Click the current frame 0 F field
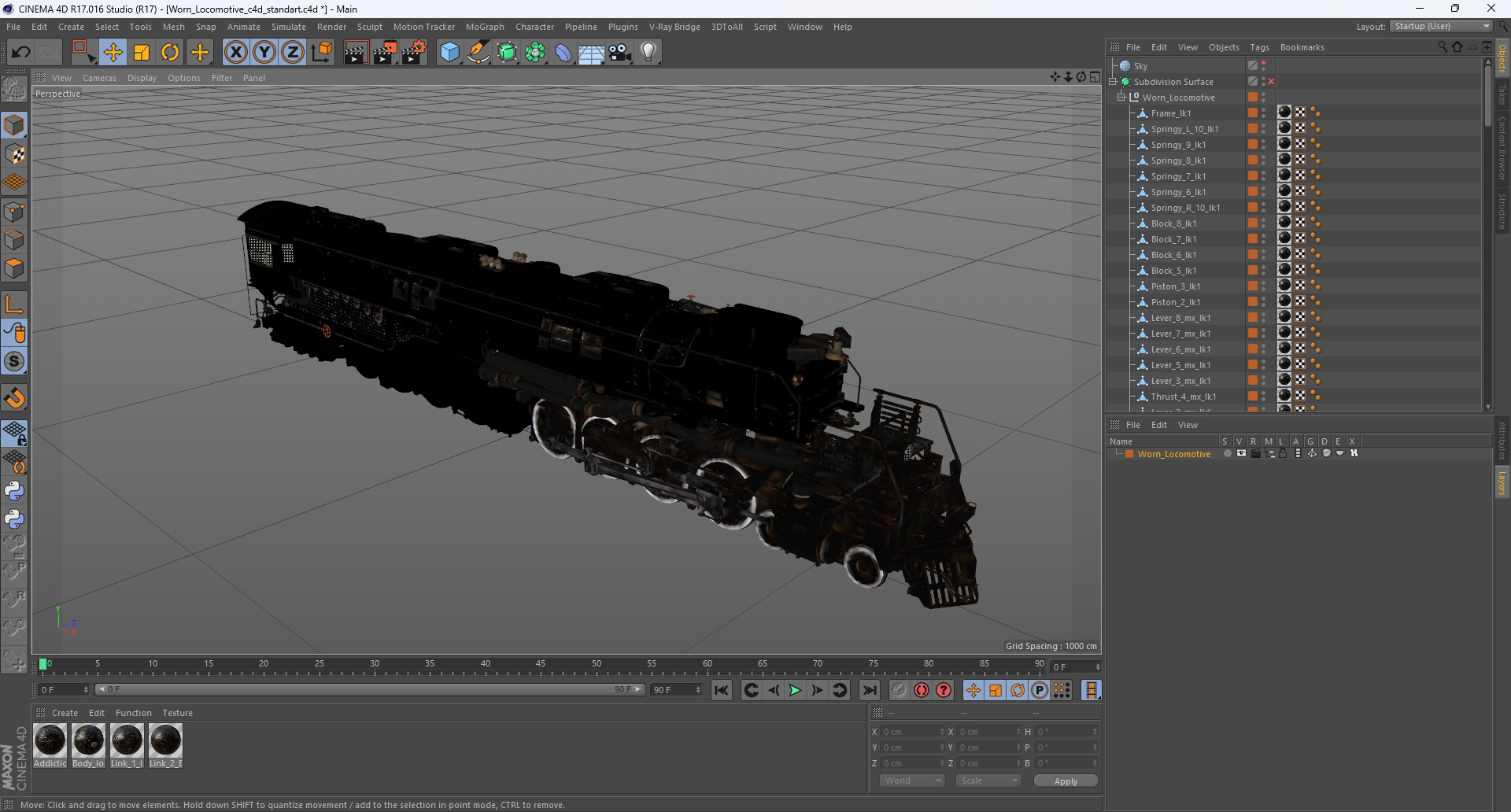The width and height of the screenshot is (1511, 812). point(1075,666)
